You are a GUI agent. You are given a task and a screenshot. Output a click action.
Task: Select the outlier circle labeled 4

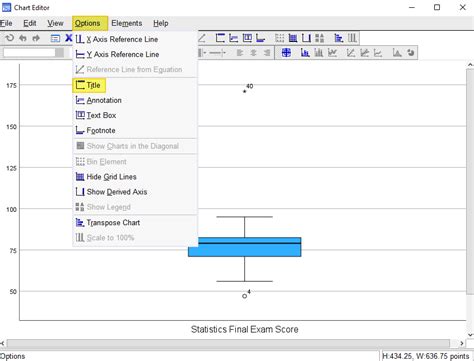[x=244, y=296]
